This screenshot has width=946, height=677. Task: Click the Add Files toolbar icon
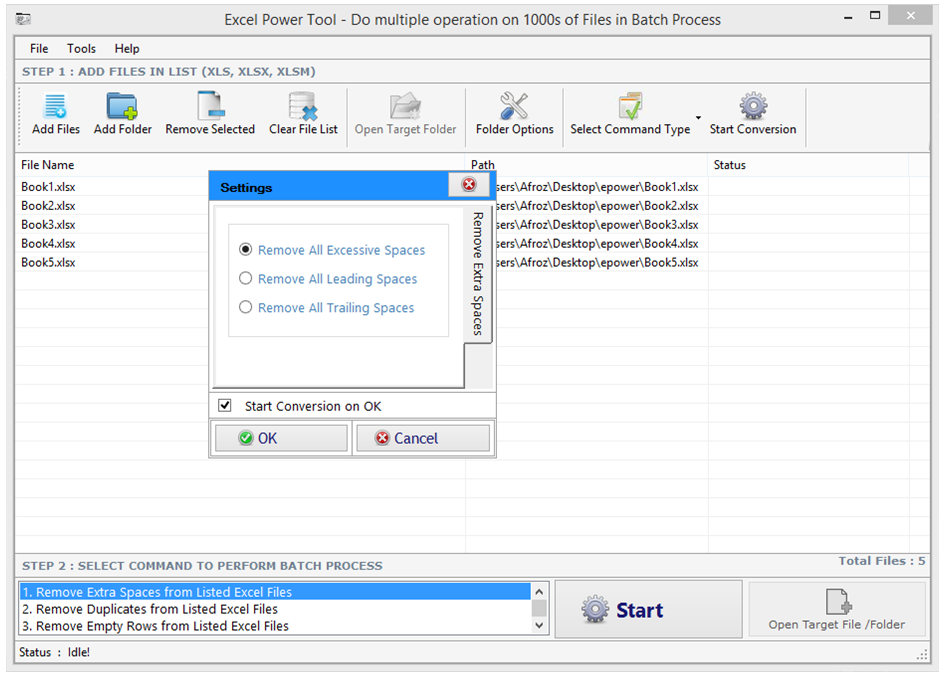(x=56, y=106)
